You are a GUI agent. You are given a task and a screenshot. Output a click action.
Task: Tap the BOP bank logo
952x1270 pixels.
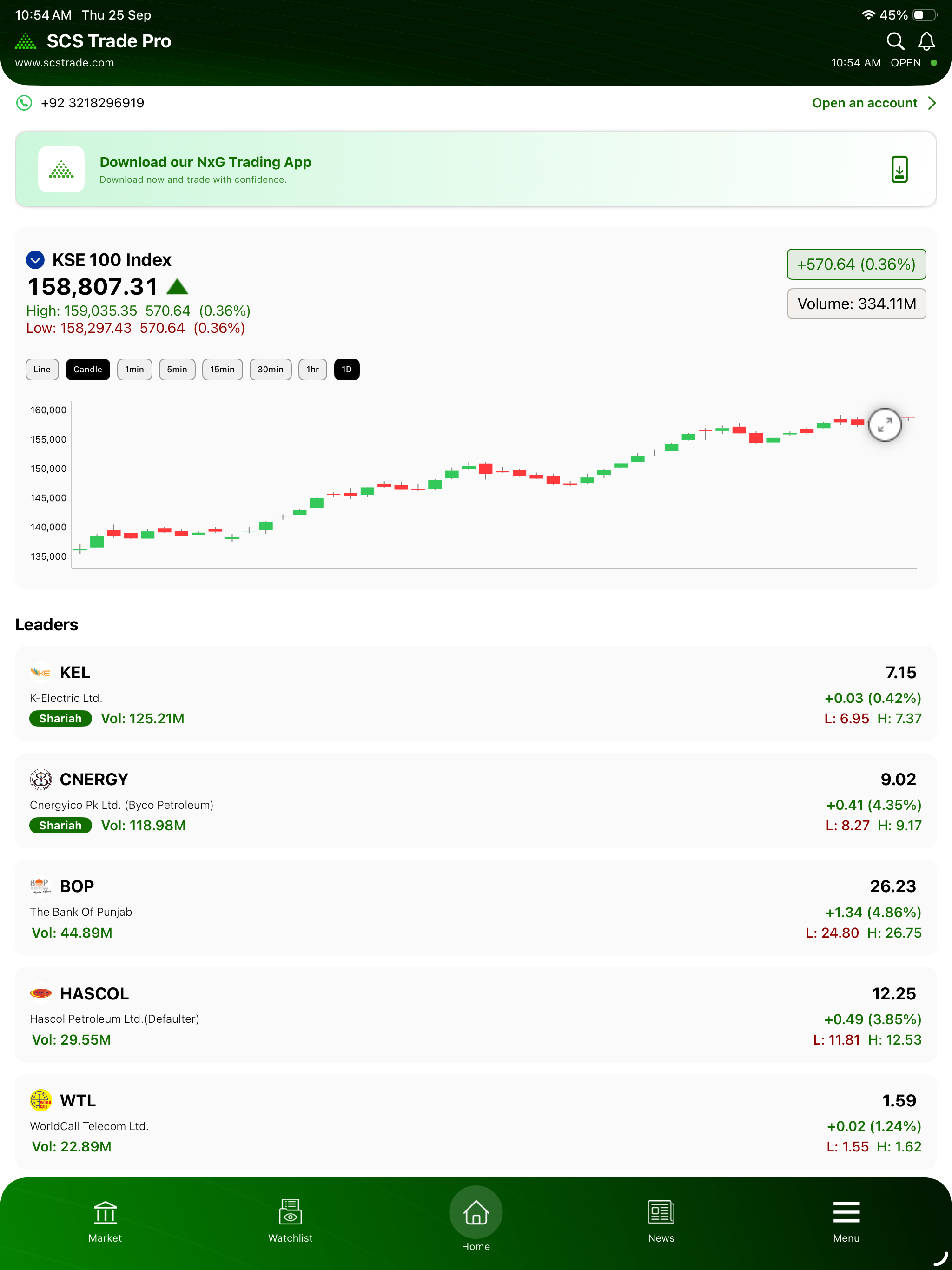[41, 886]
